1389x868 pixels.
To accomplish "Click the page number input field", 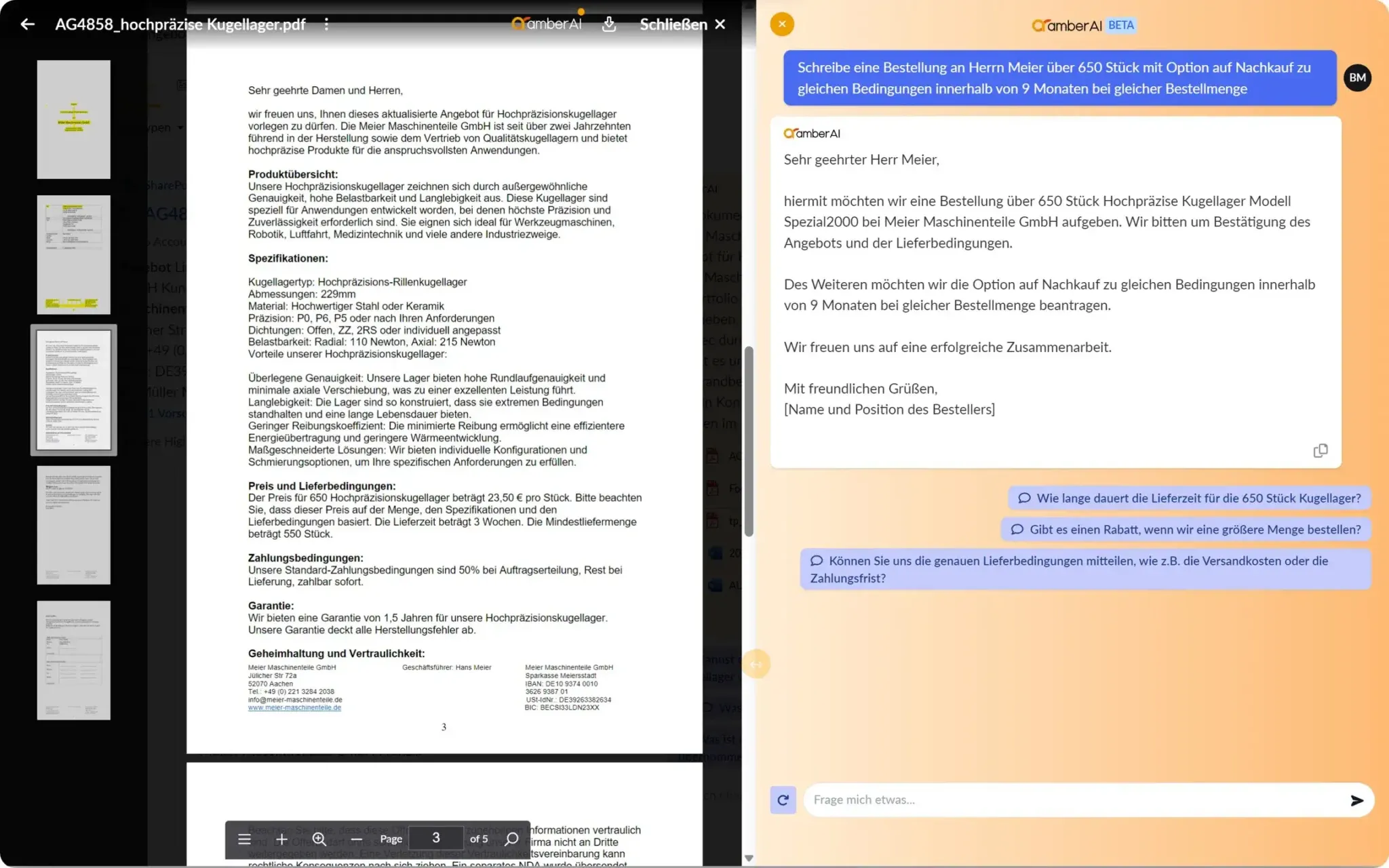I will pos(437,838).
